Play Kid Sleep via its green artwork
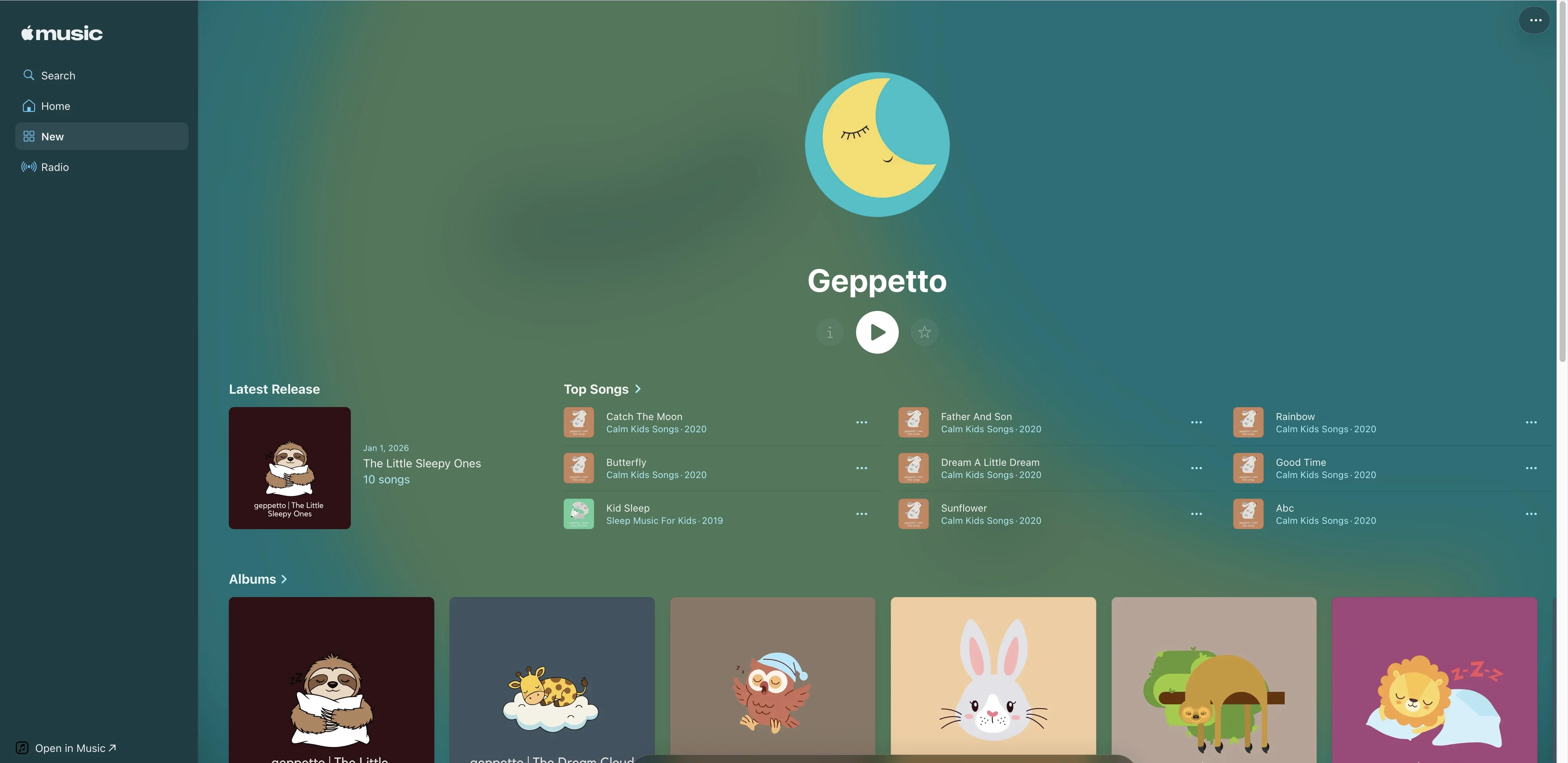 (x=578, y=513)
